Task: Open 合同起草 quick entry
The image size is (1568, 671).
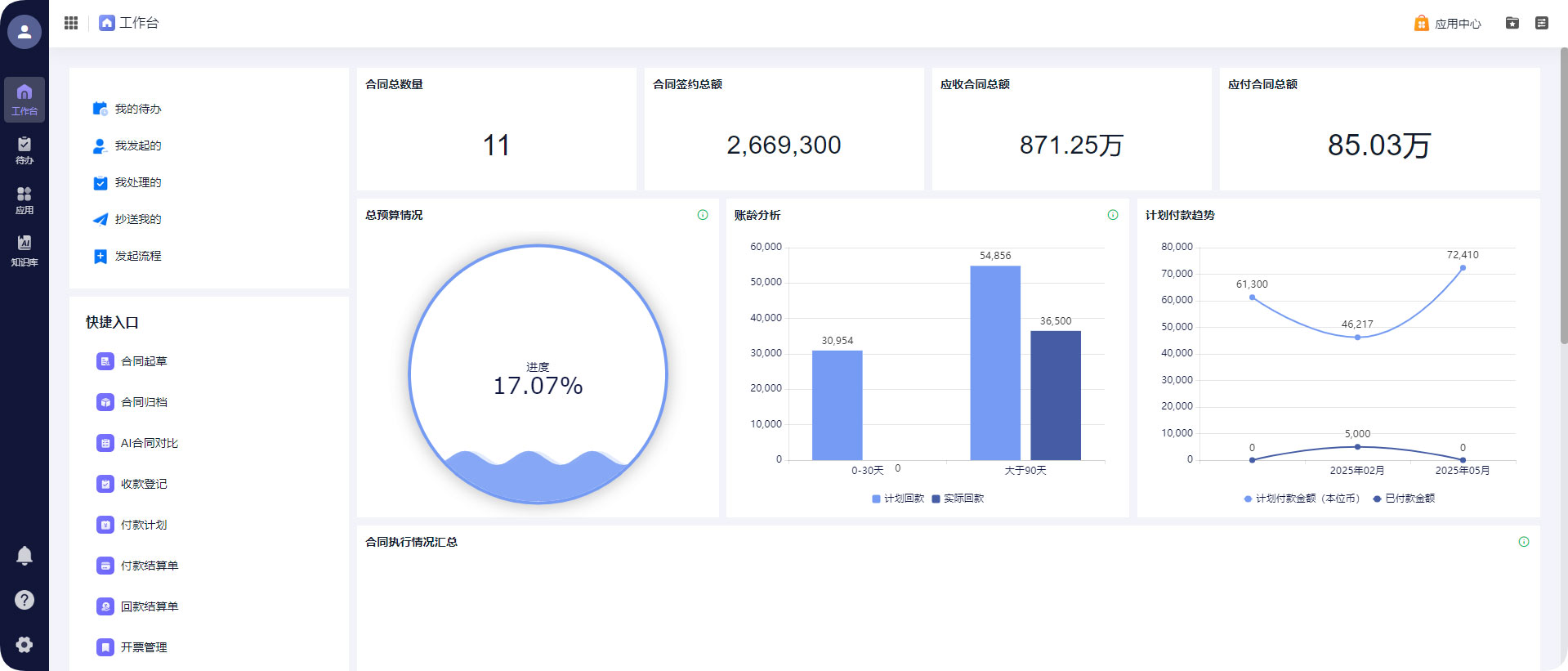Action: point(143,361)
